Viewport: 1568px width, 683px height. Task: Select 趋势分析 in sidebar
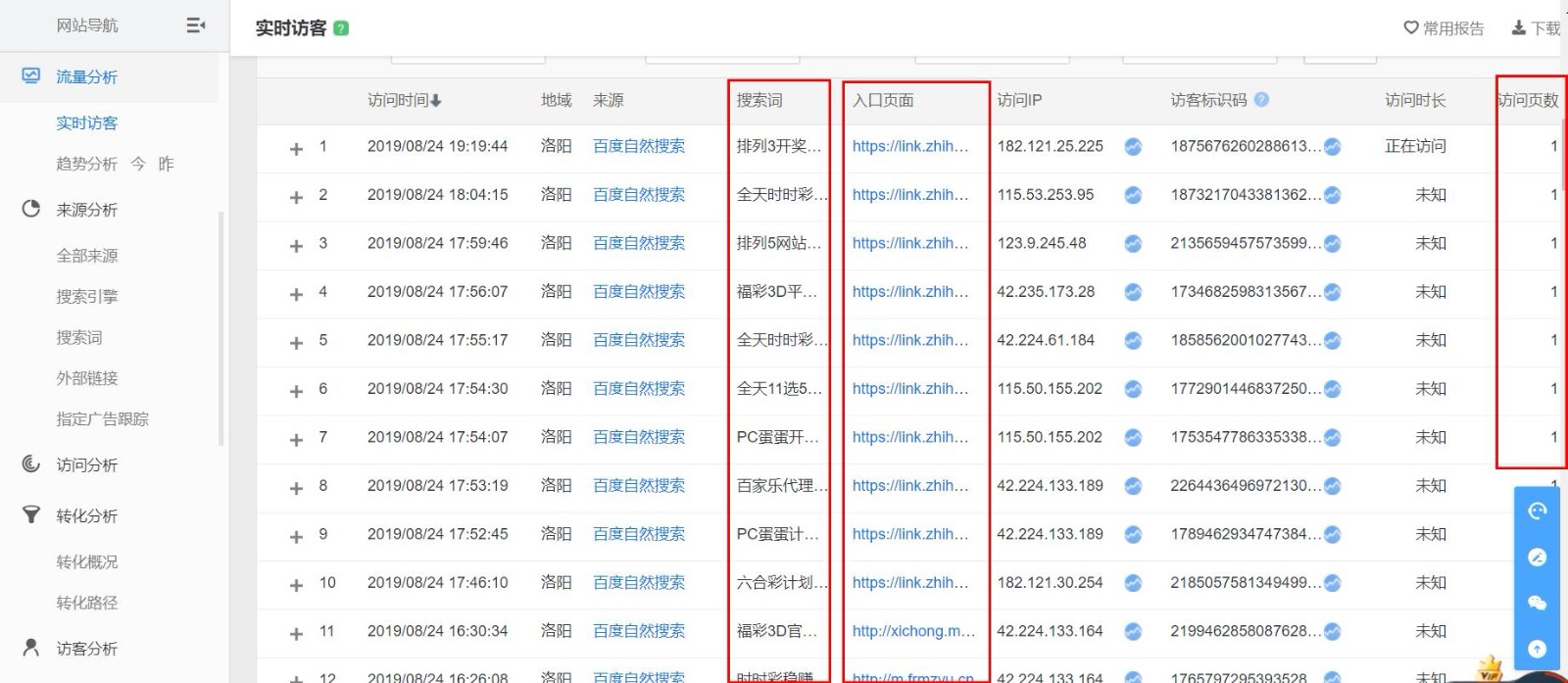pyautogui.click(x=87, y=164)
